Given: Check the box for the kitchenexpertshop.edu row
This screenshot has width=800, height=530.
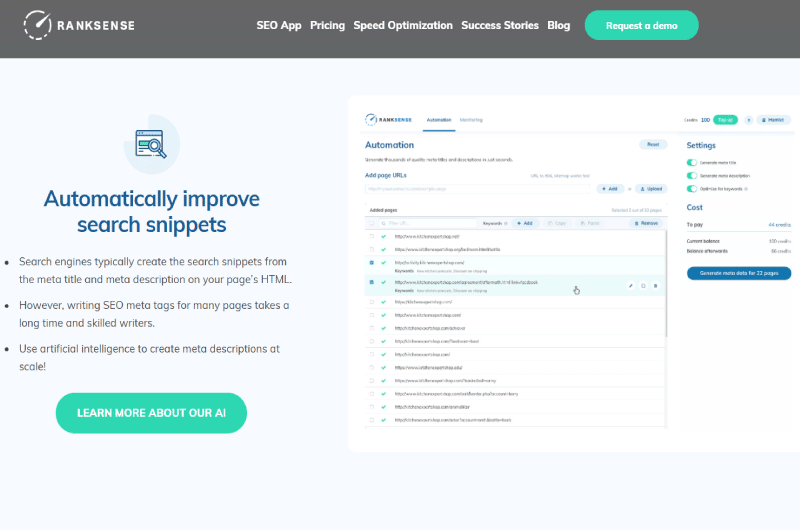Looking at the screenshot, I should pos(371,368).
